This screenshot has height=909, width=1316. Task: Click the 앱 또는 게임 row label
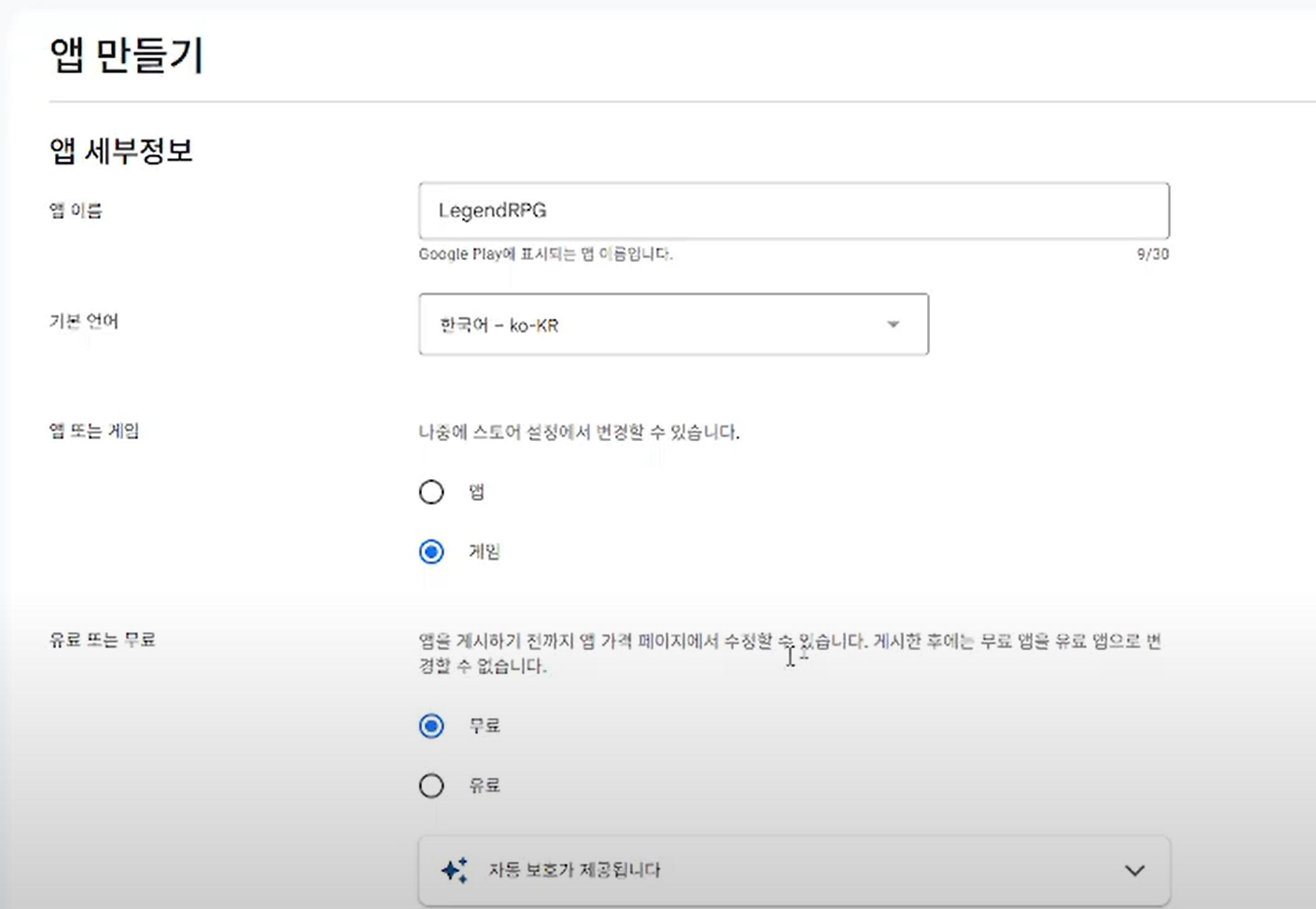(94, 431)
